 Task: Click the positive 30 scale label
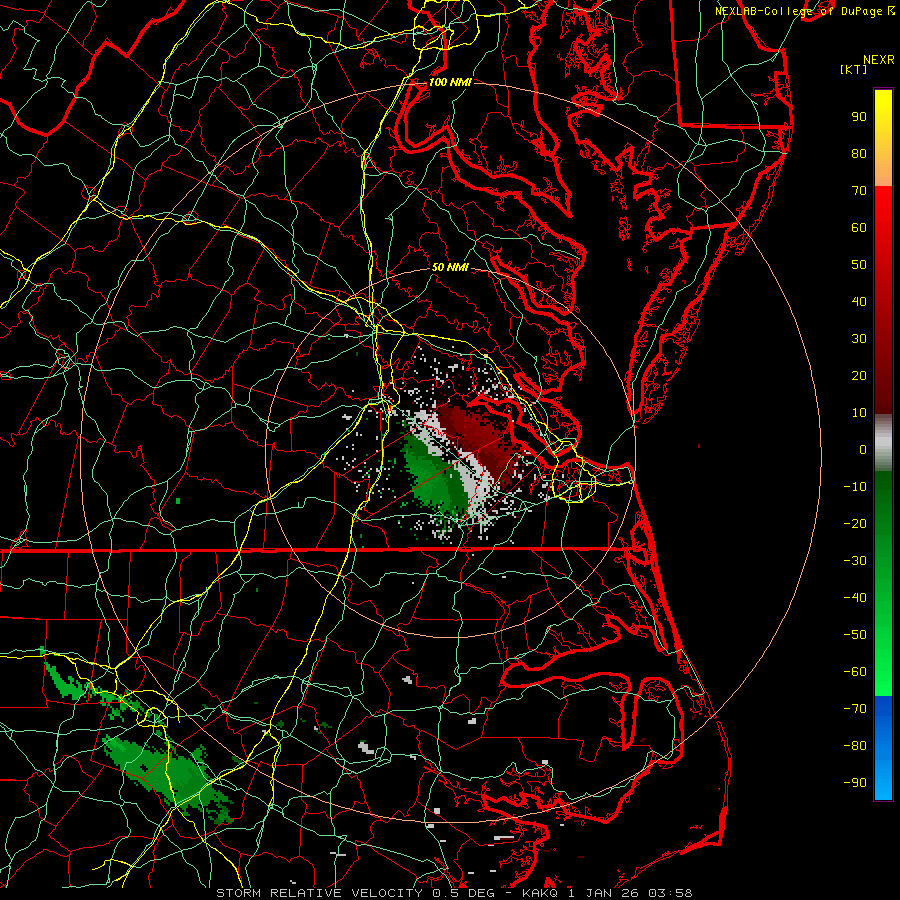(x=859, y=339)
